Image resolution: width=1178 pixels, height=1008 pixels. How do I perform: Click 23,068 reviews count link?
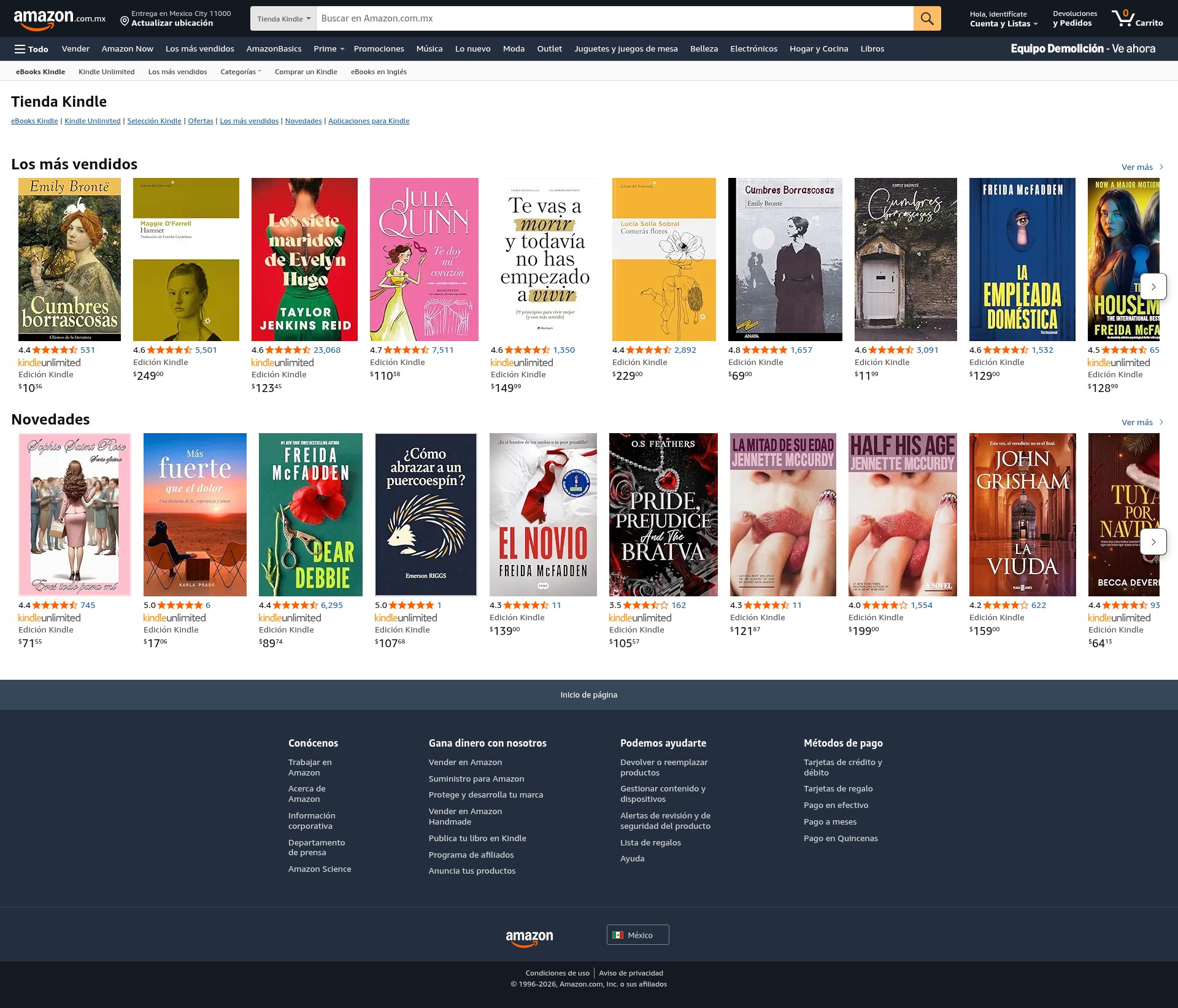(x=327, y=350)
